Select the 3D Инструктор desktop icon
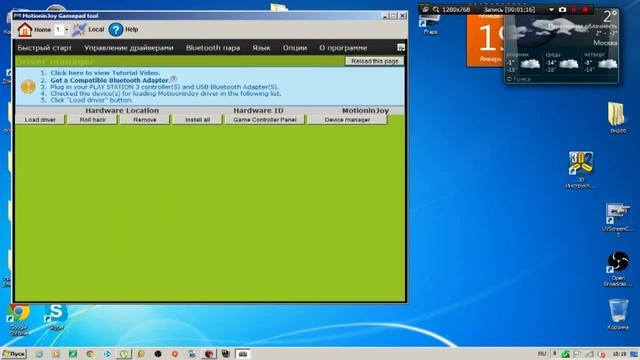 [580, 170]
